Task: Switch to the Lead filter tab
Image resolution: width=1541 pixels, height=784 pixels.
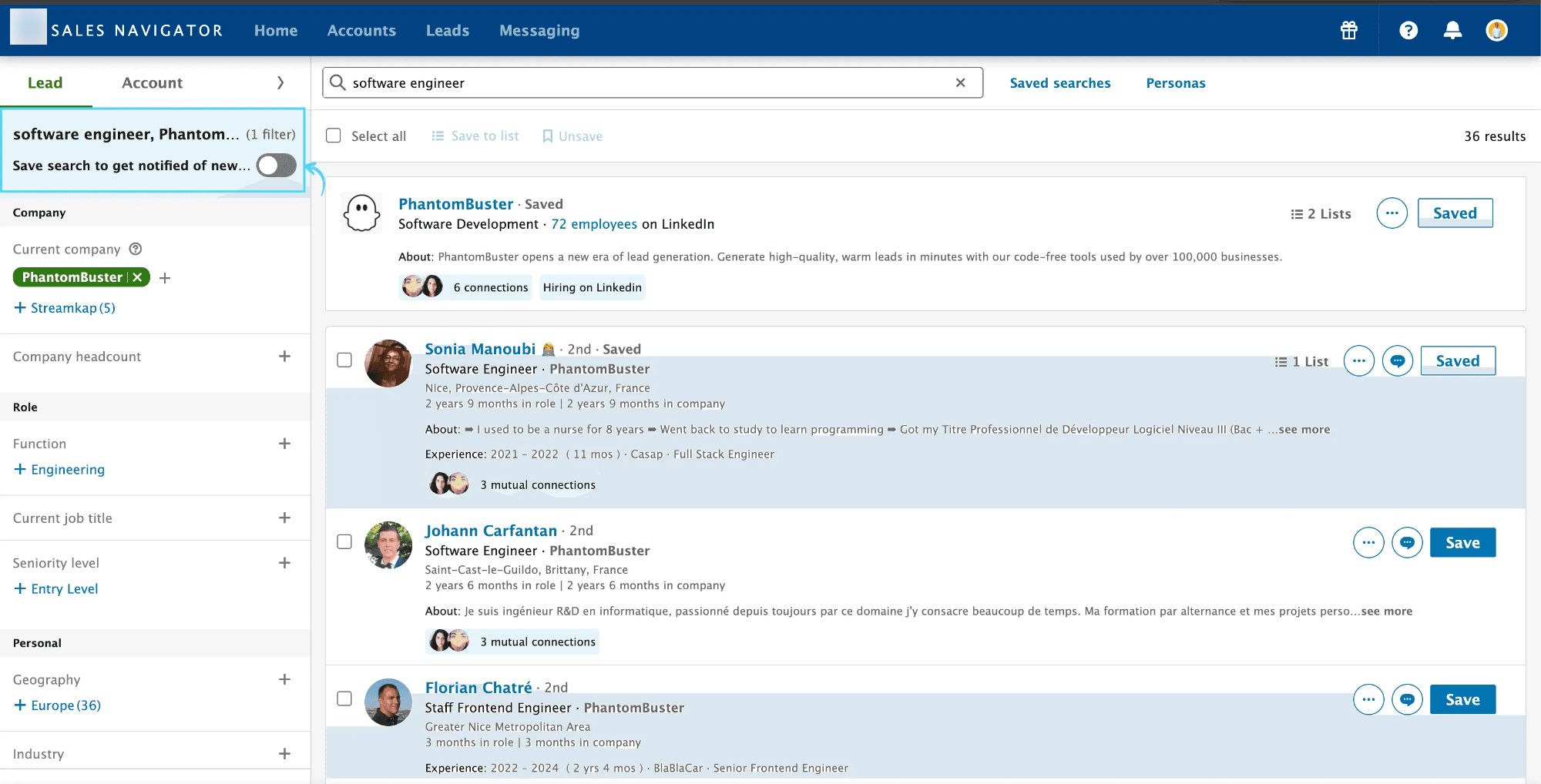Action: point(45,82)
